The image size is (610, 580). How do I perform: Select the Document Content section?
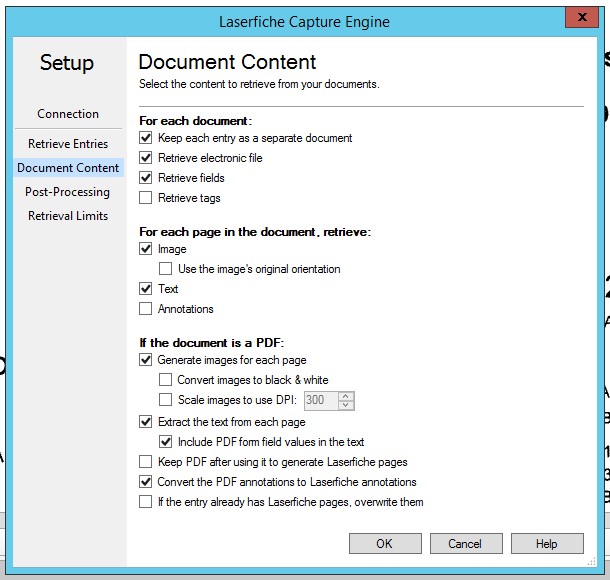[68, 168]
